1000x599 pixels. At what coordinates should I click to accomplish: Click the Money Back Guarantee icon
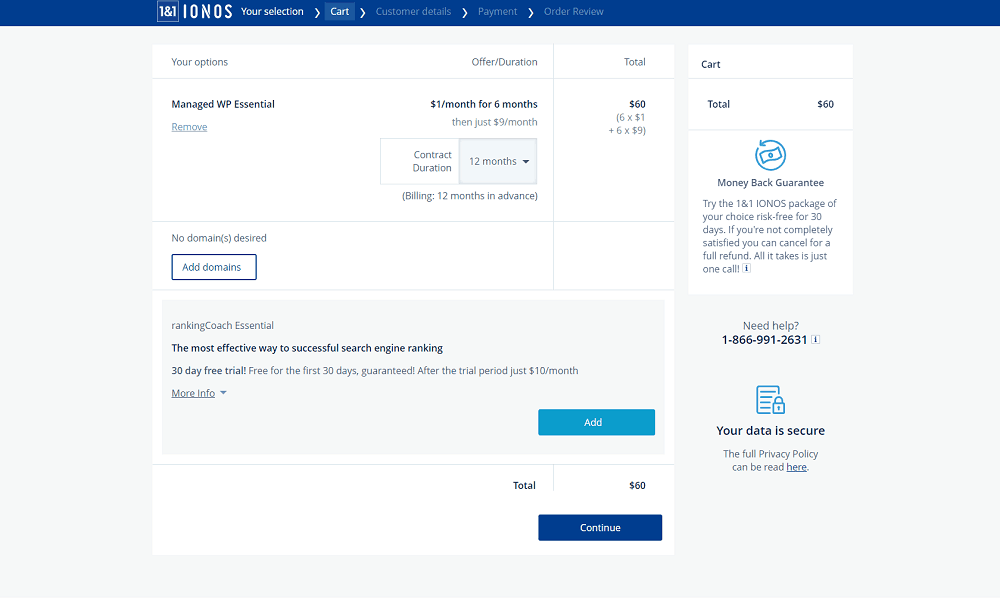pyautogui.click(x=770, y=155)
